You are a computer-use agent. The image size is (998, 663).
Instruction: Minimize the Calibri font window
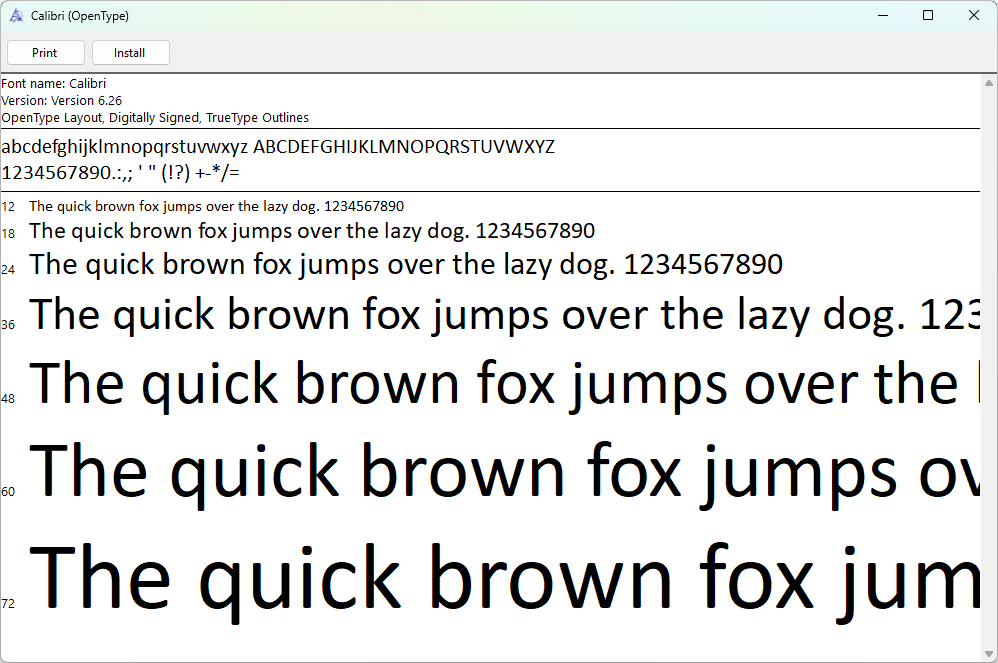[883, 15]
